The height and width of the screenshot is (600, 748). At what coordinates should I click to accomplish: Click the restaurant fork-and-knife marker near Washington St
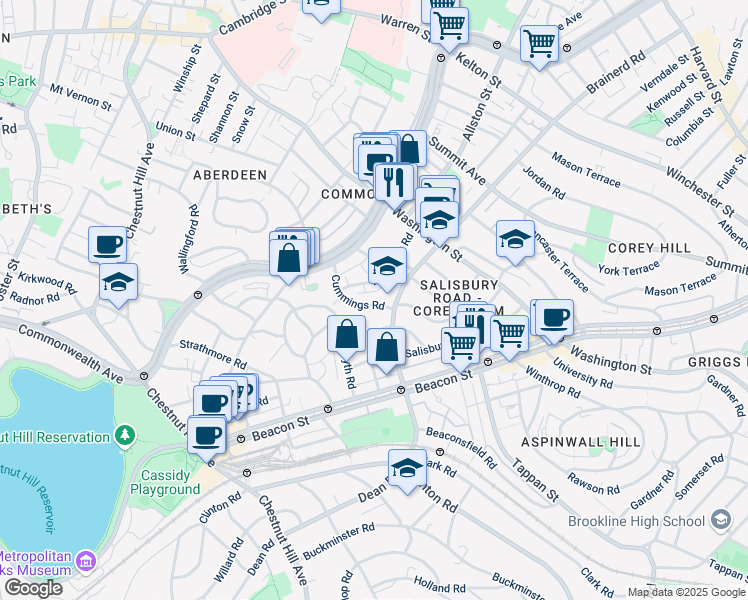pos(394,183)
